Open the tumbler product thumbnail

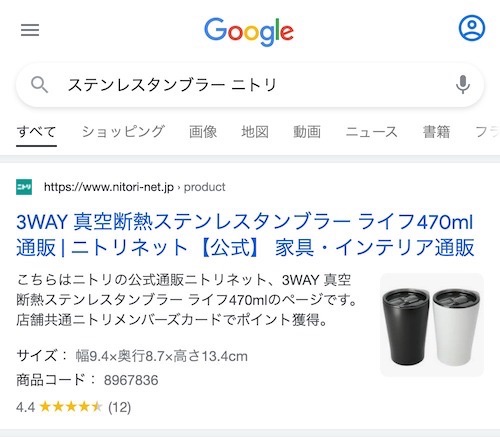[x=432, y=325]
